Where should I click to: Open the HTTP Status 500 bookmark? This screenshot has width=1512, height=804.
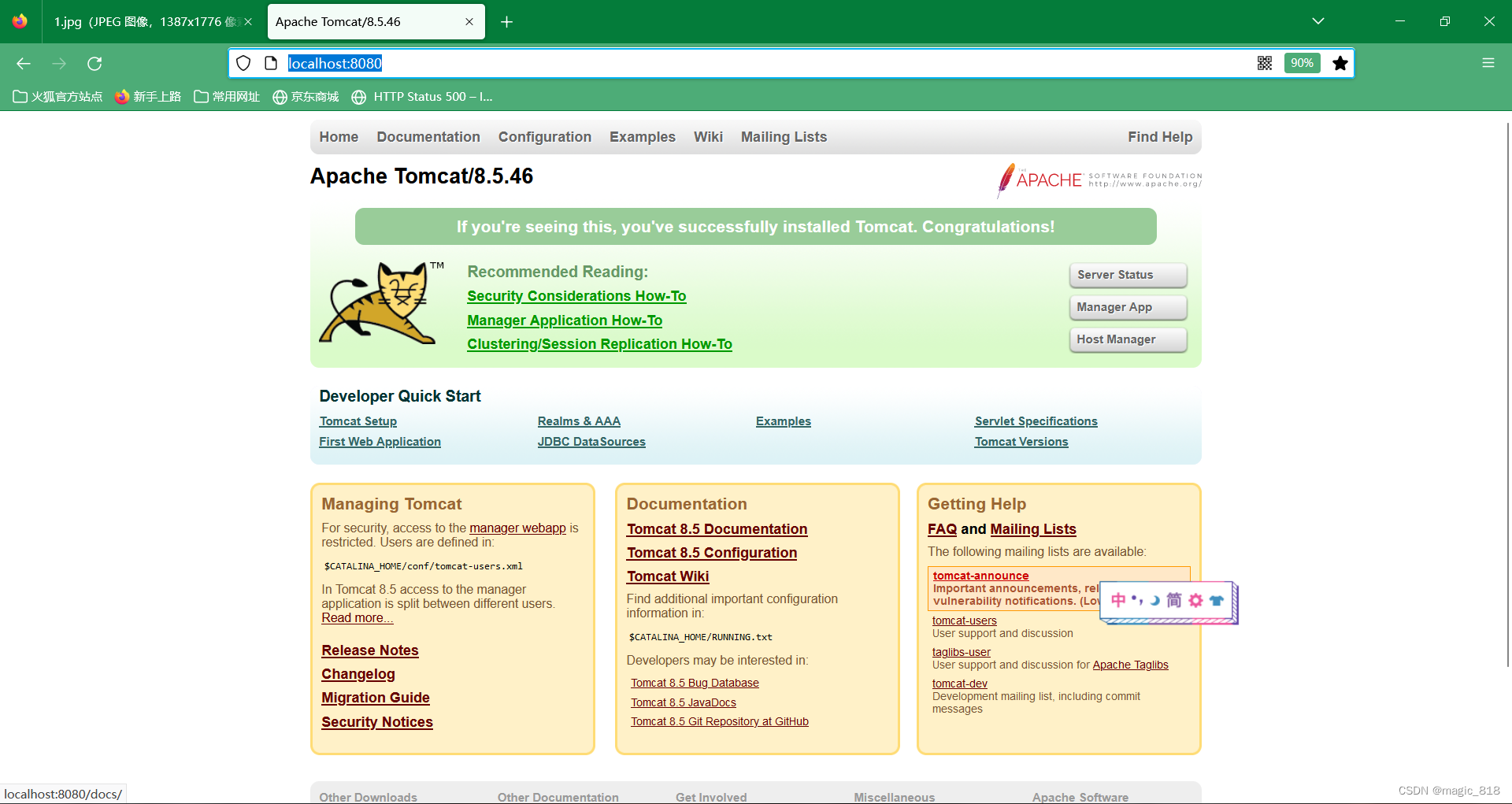coord(422,97)
